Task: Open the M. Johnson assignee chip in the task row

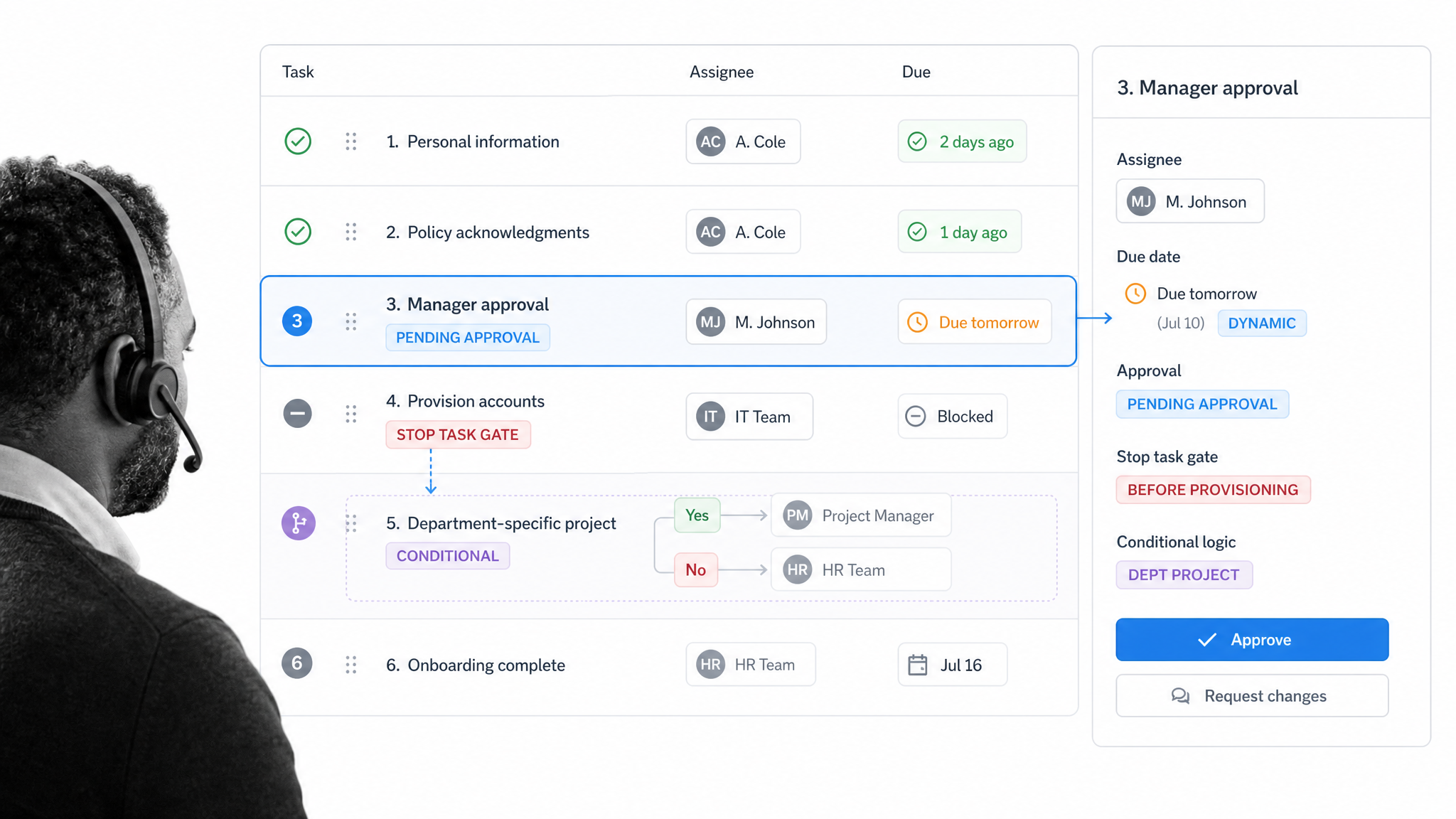Action: click(756, 322)
